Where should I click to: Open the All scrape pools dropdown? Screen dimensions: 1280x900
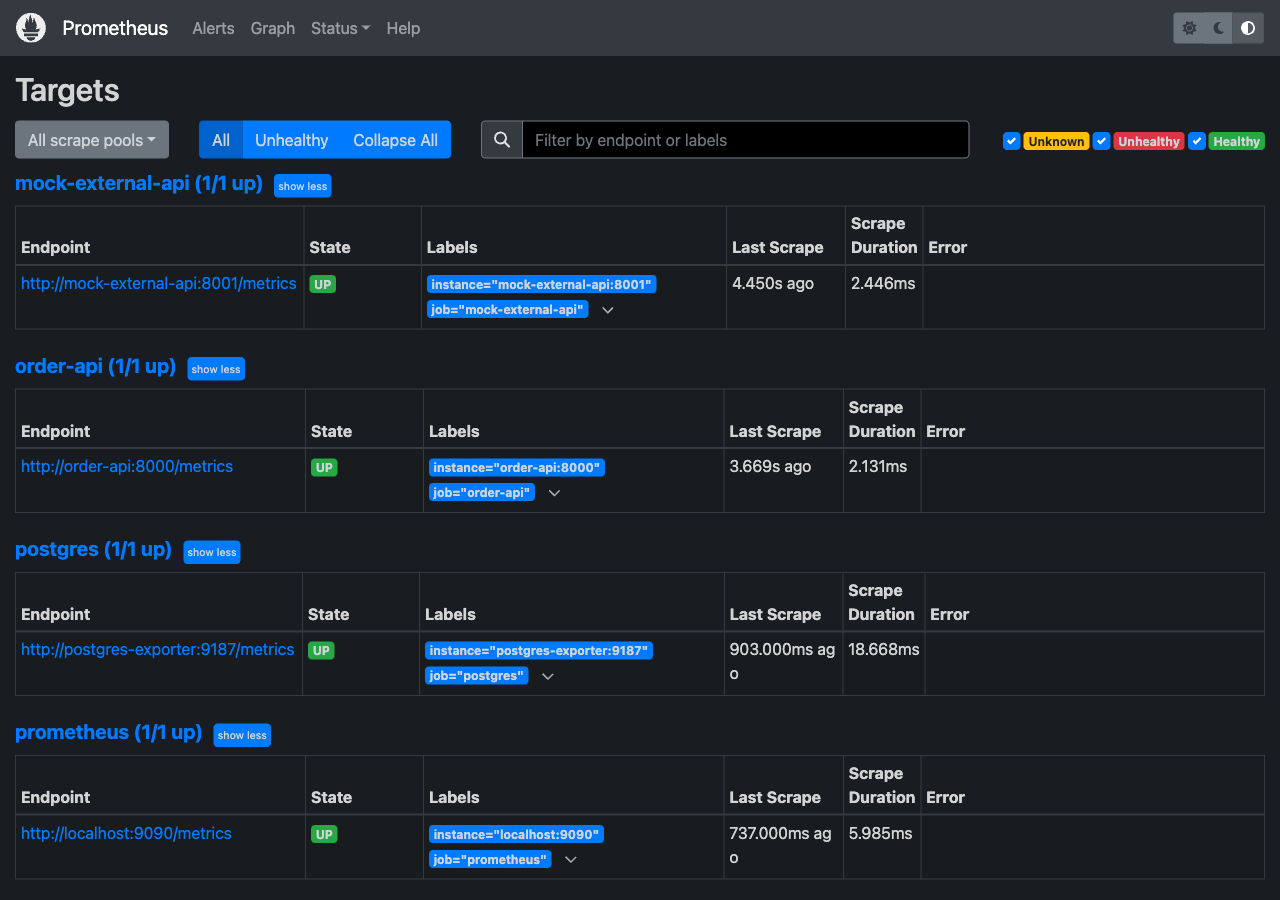[x=92, y=140]
